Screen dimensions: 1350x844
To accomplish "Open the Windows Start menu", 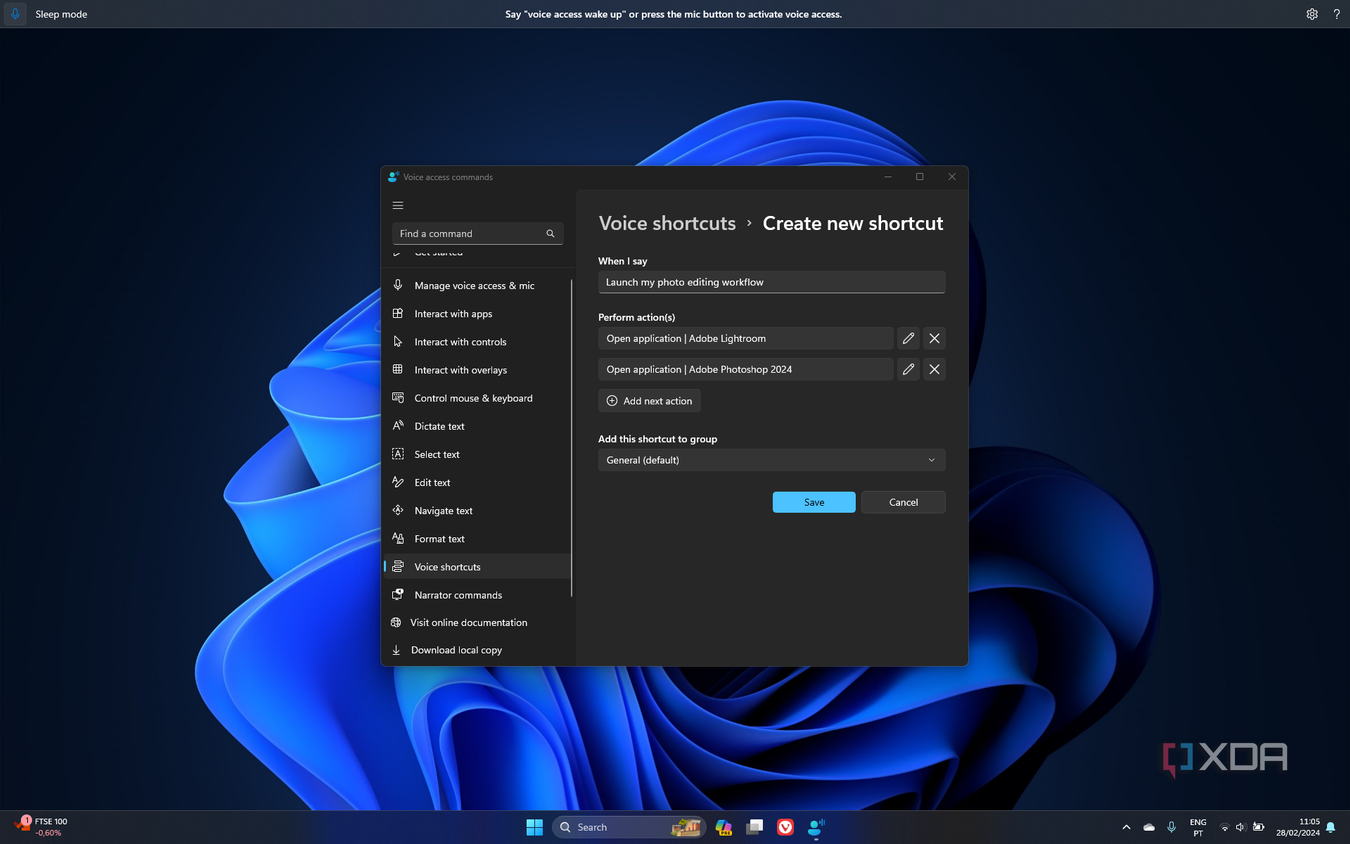I will [x=534, y=827].
